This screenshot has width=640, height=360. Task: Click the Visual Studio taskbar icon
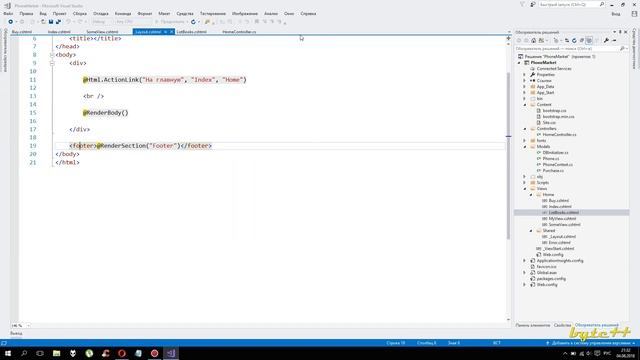(171, 353)
